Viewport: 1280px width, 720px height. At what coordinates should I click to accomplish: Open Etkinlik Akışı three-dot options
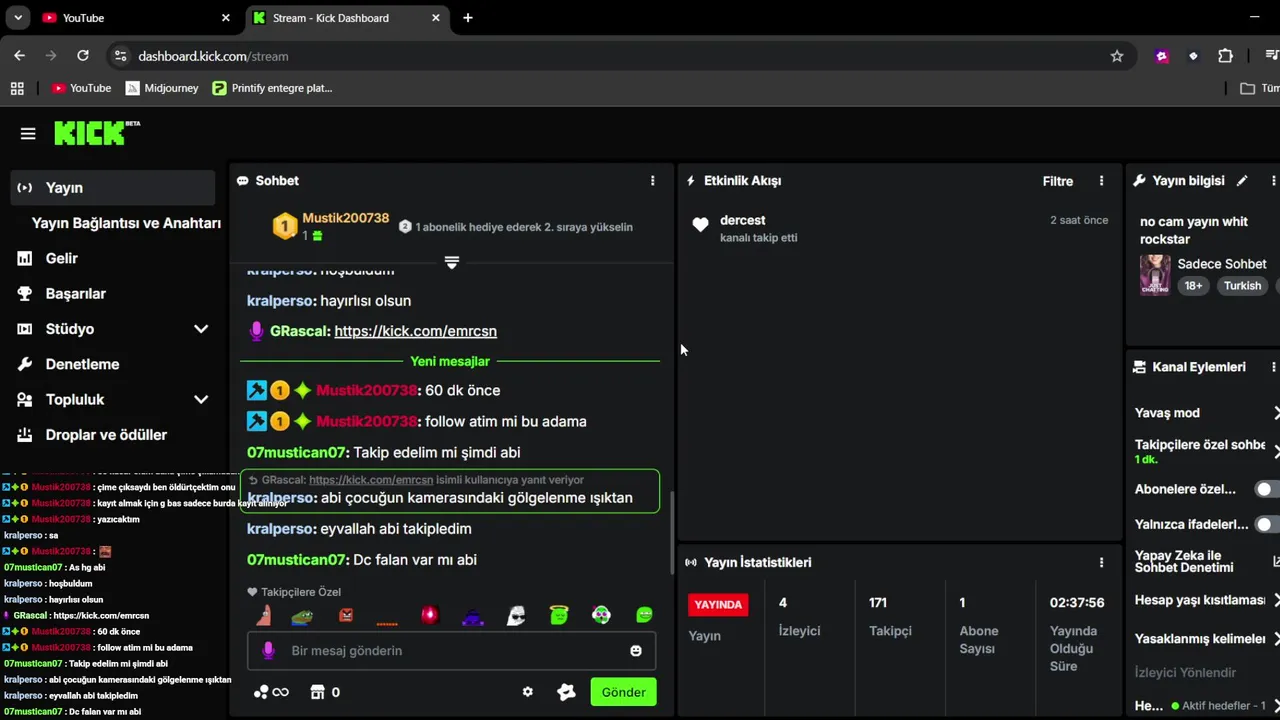1102,181
